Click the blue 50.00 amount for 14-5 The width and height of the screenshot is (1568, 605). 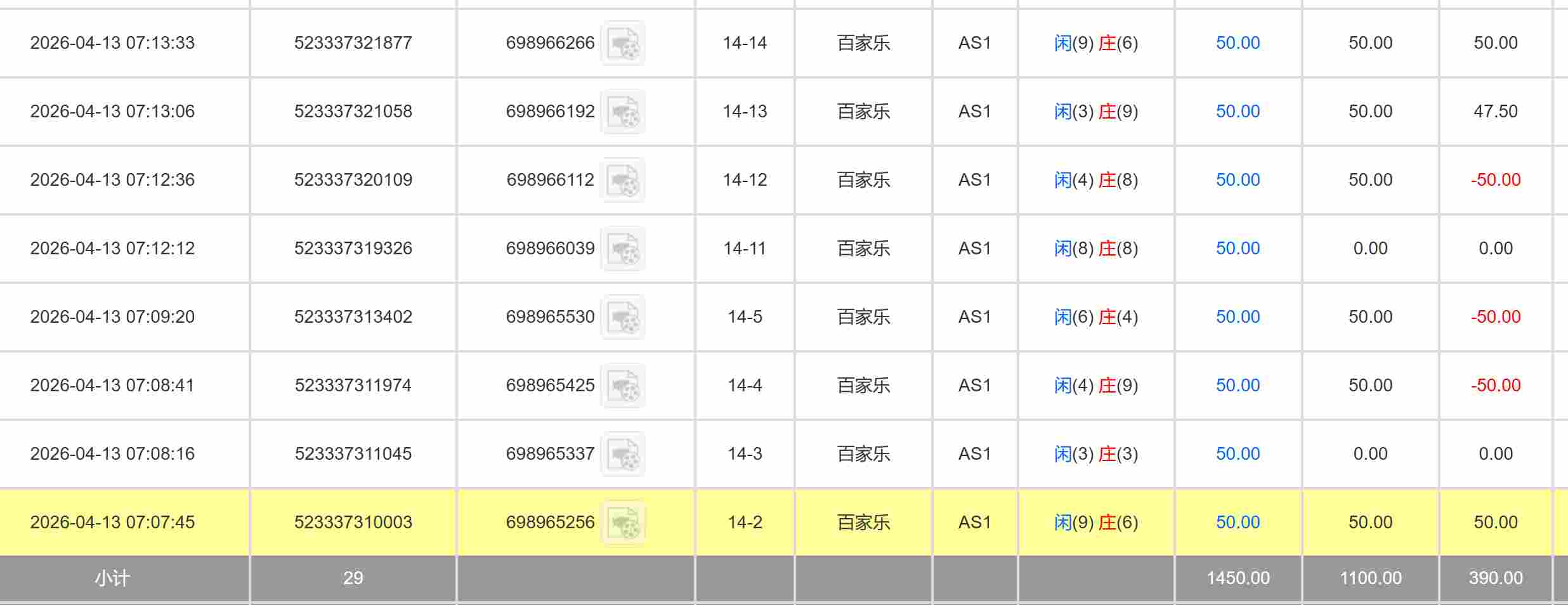1238,317
